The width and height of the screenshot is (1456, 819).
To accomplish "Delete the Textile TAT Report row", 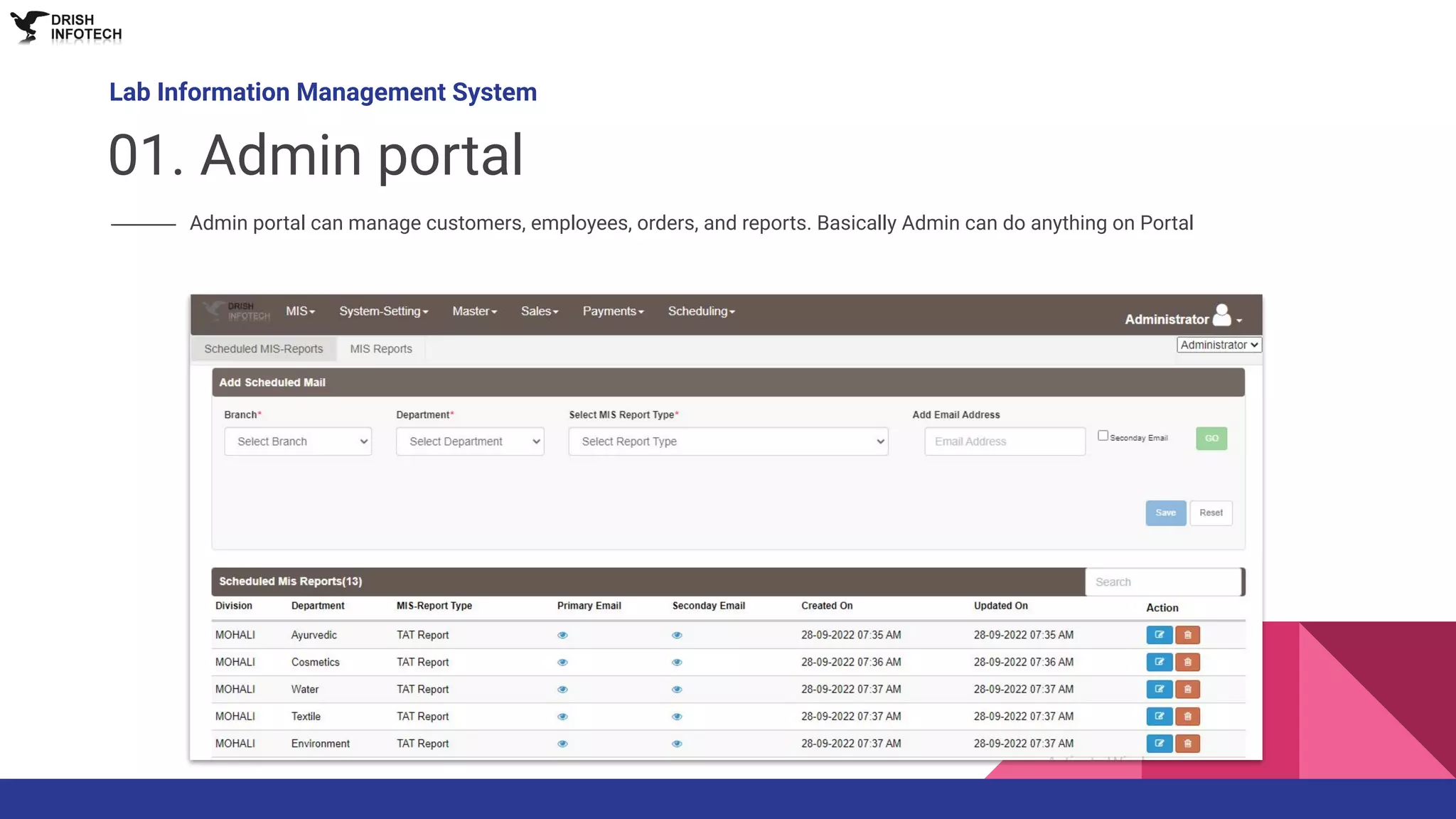I will pos(1187,716).
